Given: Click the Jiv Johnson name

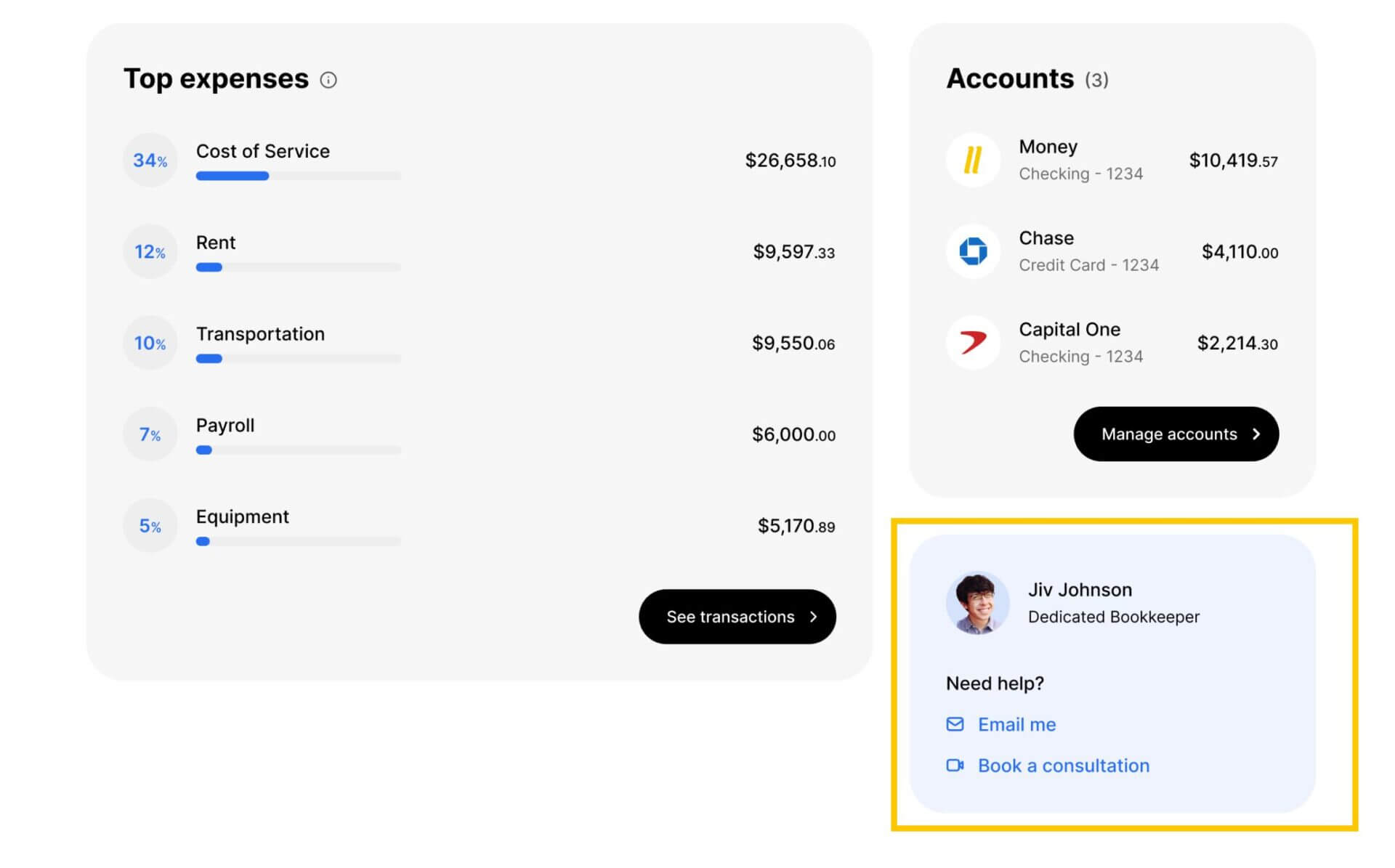Looking at the screenshot, I should pos(1080,590).
